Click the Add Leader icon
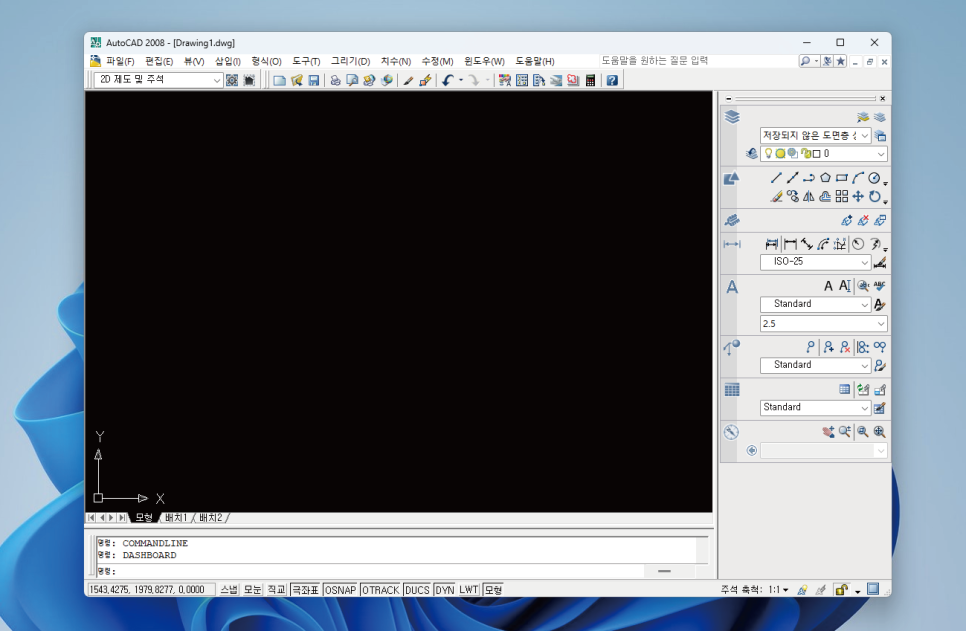This screenshot has height=631, width=966. pos(829,347)
